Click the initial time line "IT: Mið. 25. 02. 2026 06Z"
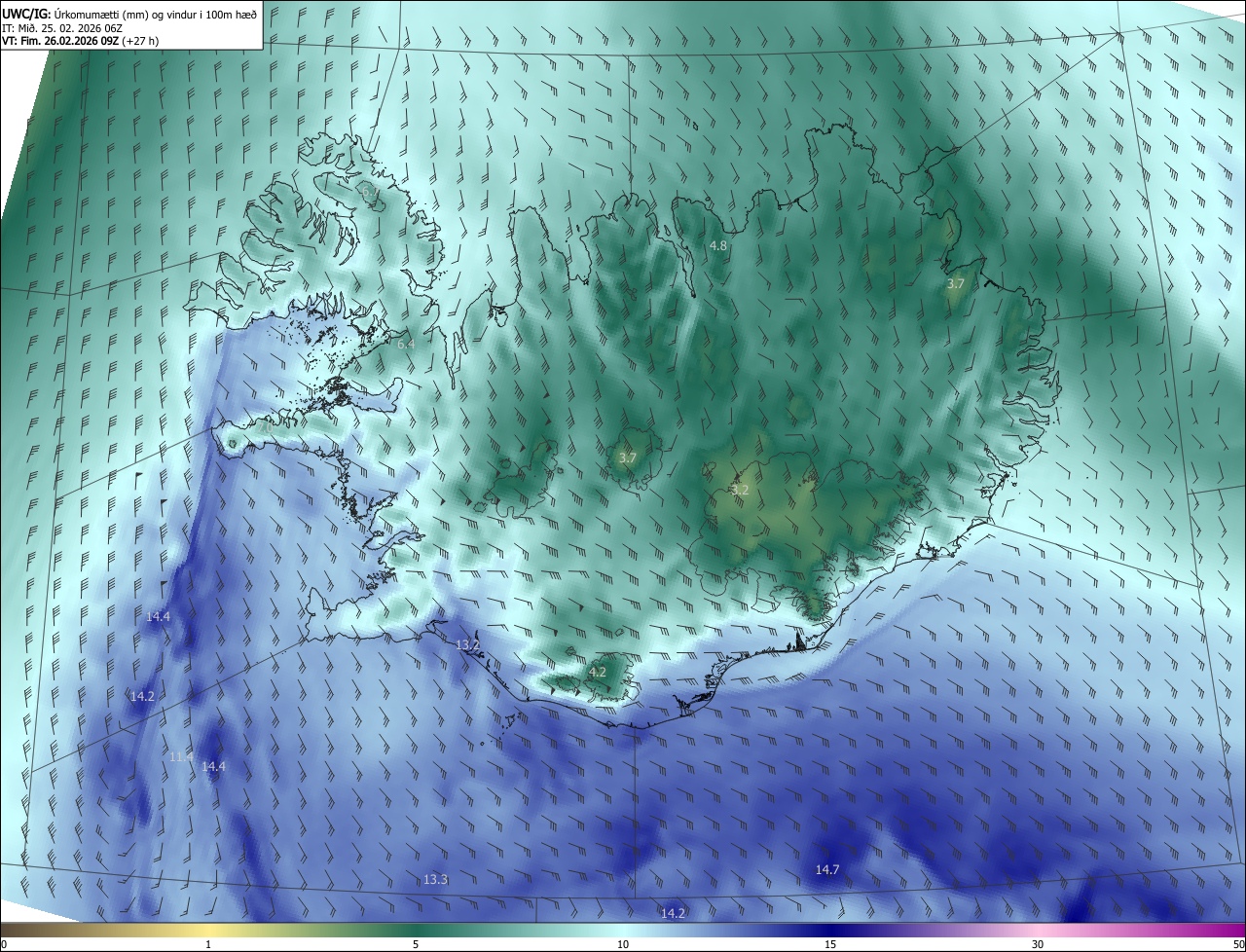Image resolution: width=1246 pixels, height=952 pixels. point(61,28)
